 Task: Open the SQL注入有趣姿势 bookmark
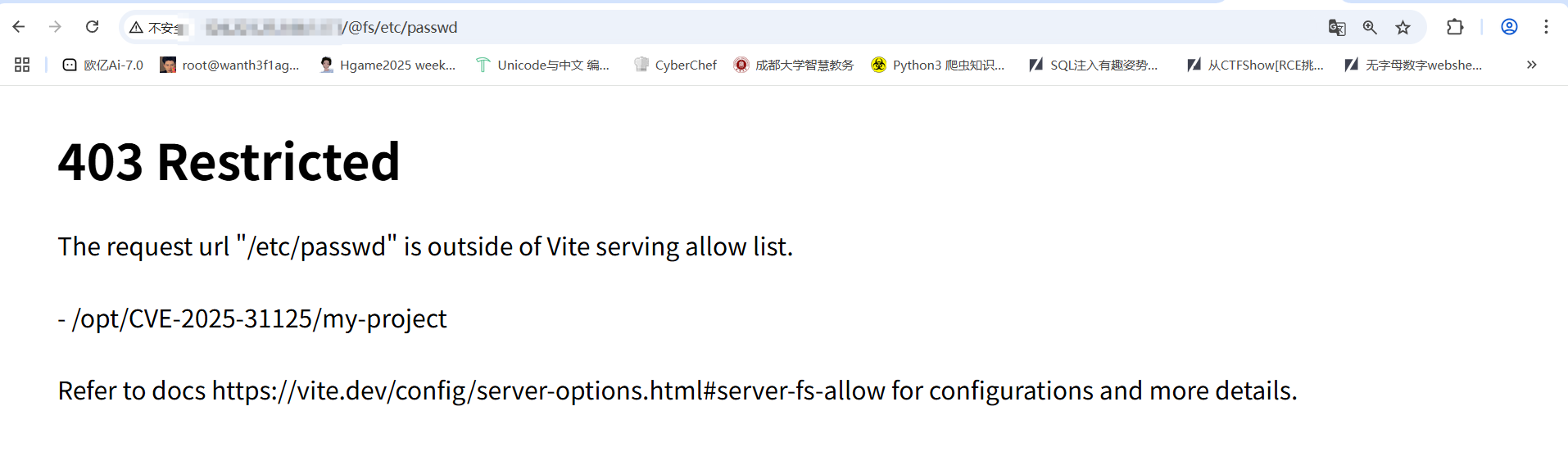coord(1094,65)
